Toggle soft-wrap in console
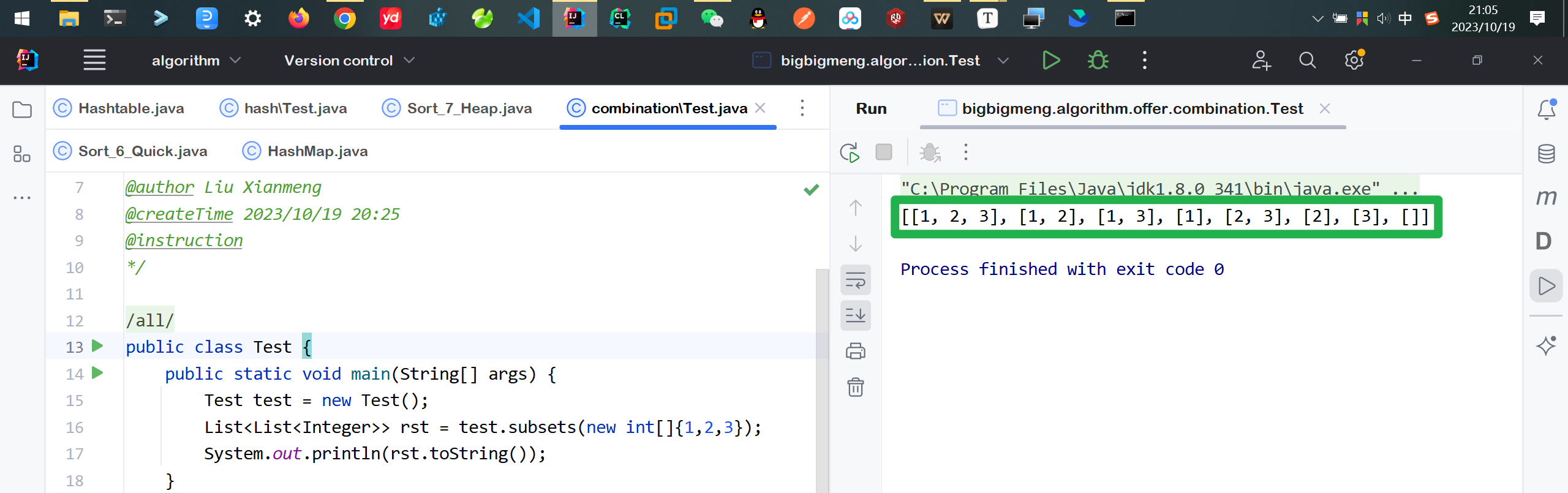The height and width of the screenshot is (493, 1568). [x=856, y=280]
